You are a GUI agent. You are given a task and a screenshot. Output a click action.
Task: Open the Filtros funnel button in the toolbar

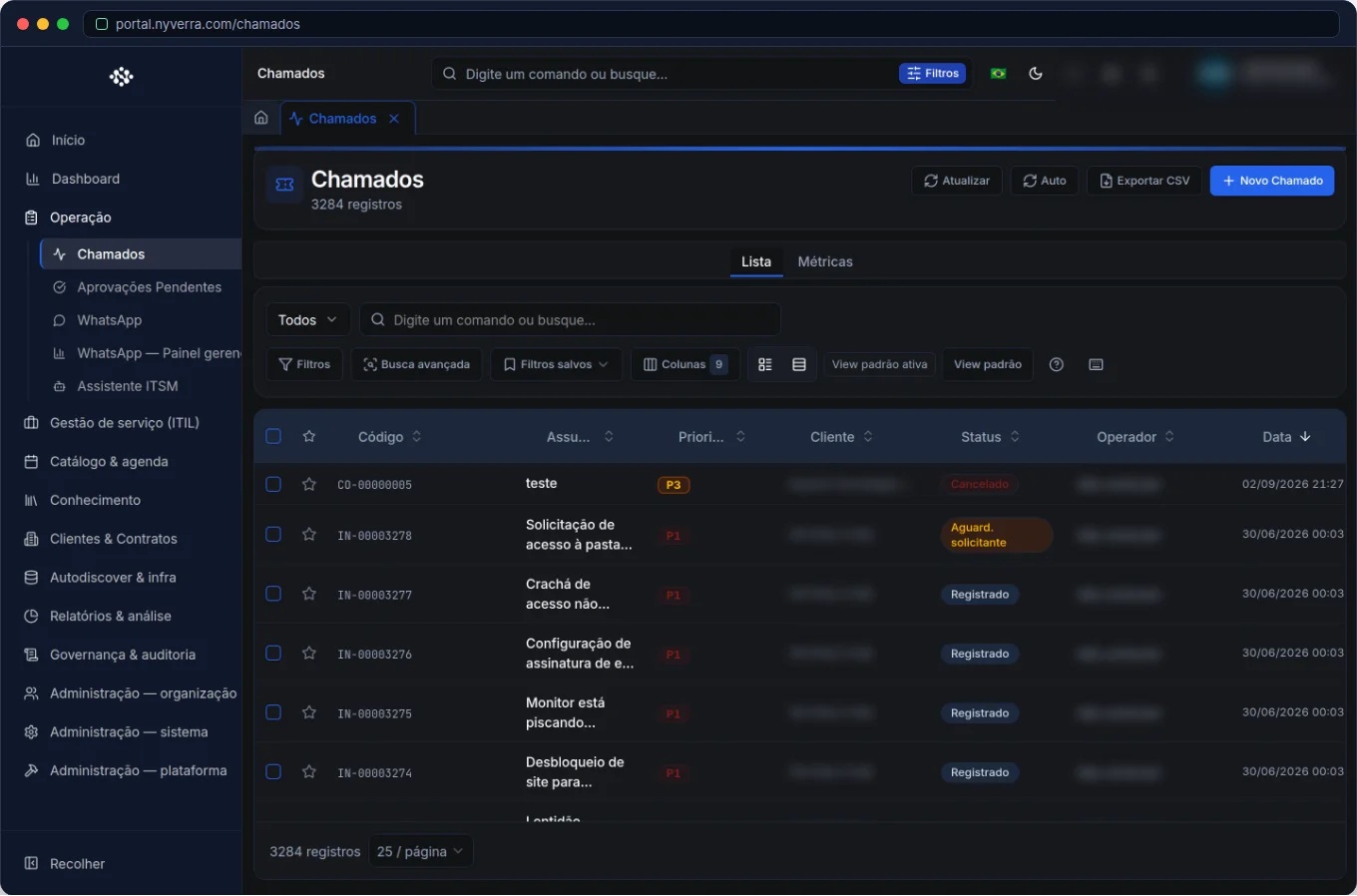304,365
